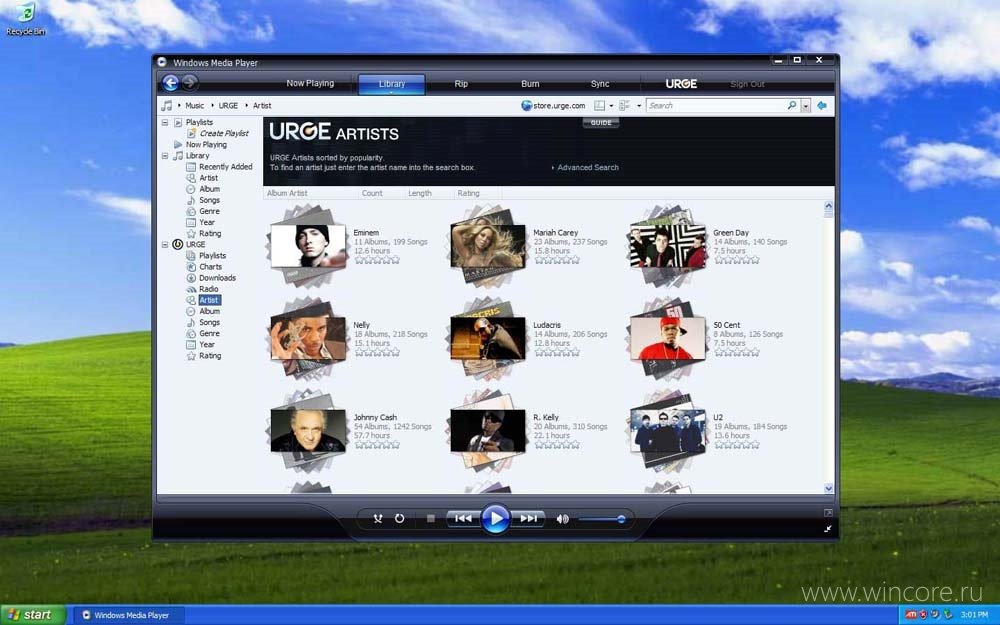Select Recently Added under Library

click(226, 166)
